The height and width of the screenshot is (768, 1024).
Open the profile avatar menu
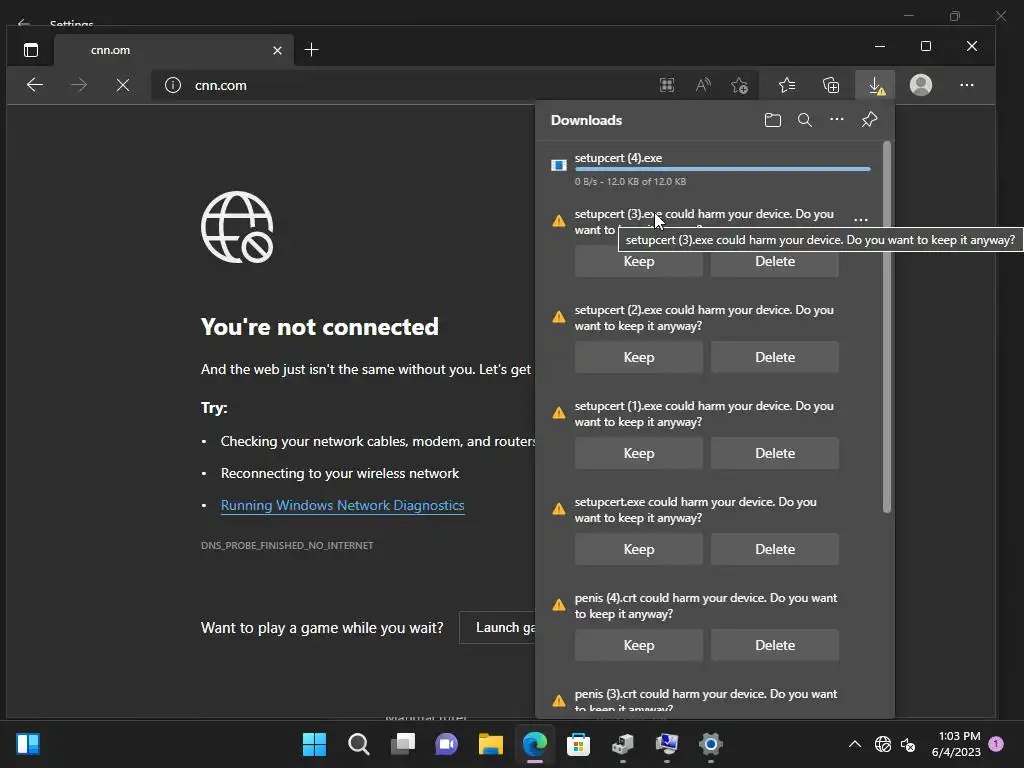click(921, 85)
